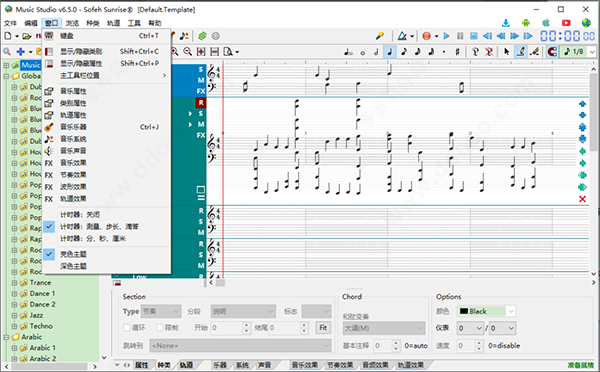
Task: Toggle the 循环 loop checkbox
Action: (127, 328)
